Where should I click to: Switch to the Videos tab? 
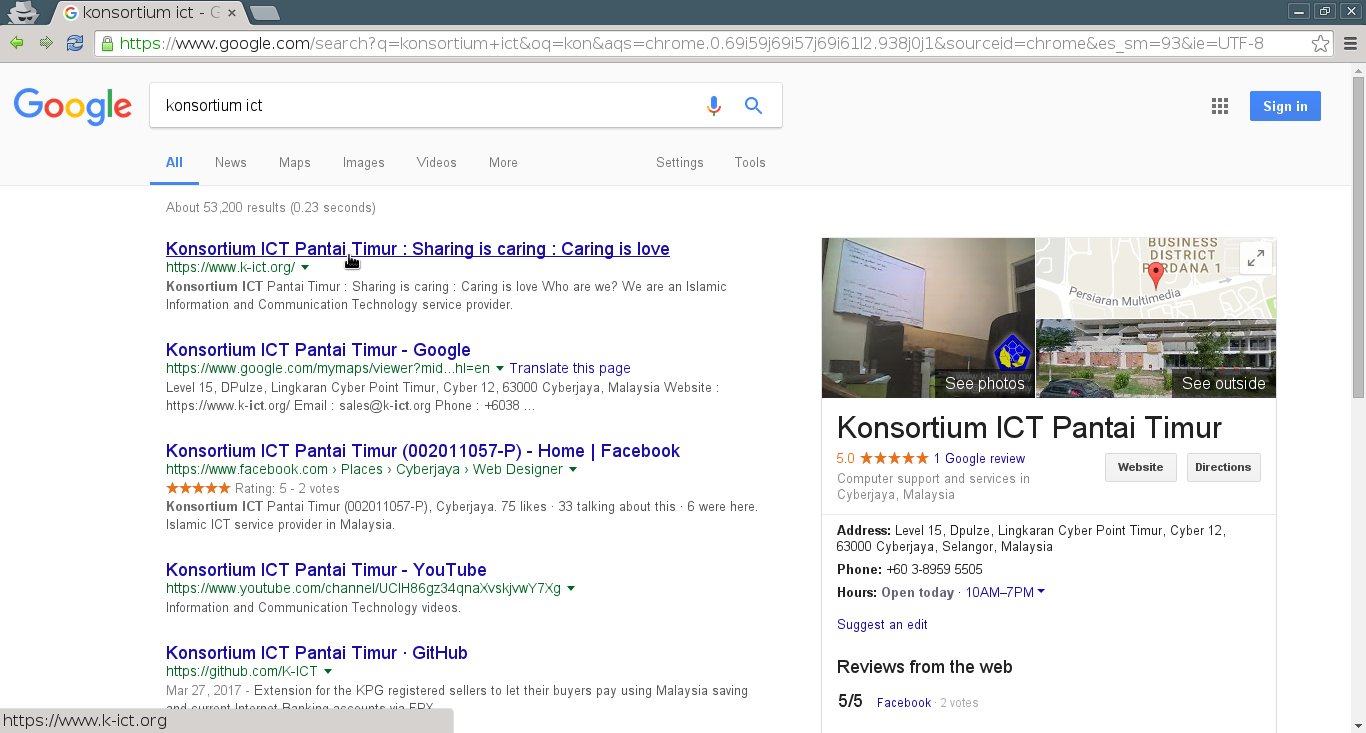pyautogui.click(x=436, y=162)
